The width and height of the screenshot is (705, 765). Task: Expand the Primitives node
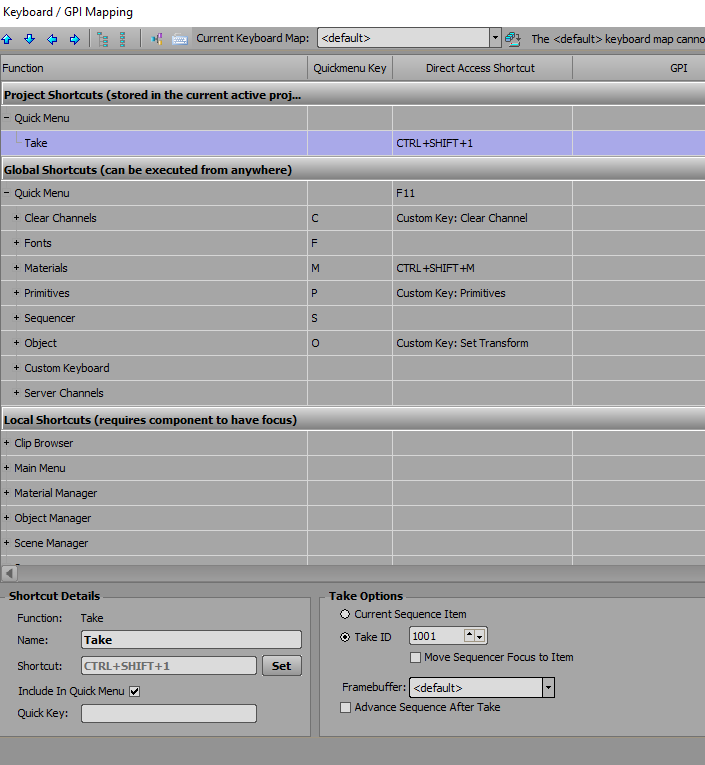coord(17,293)
